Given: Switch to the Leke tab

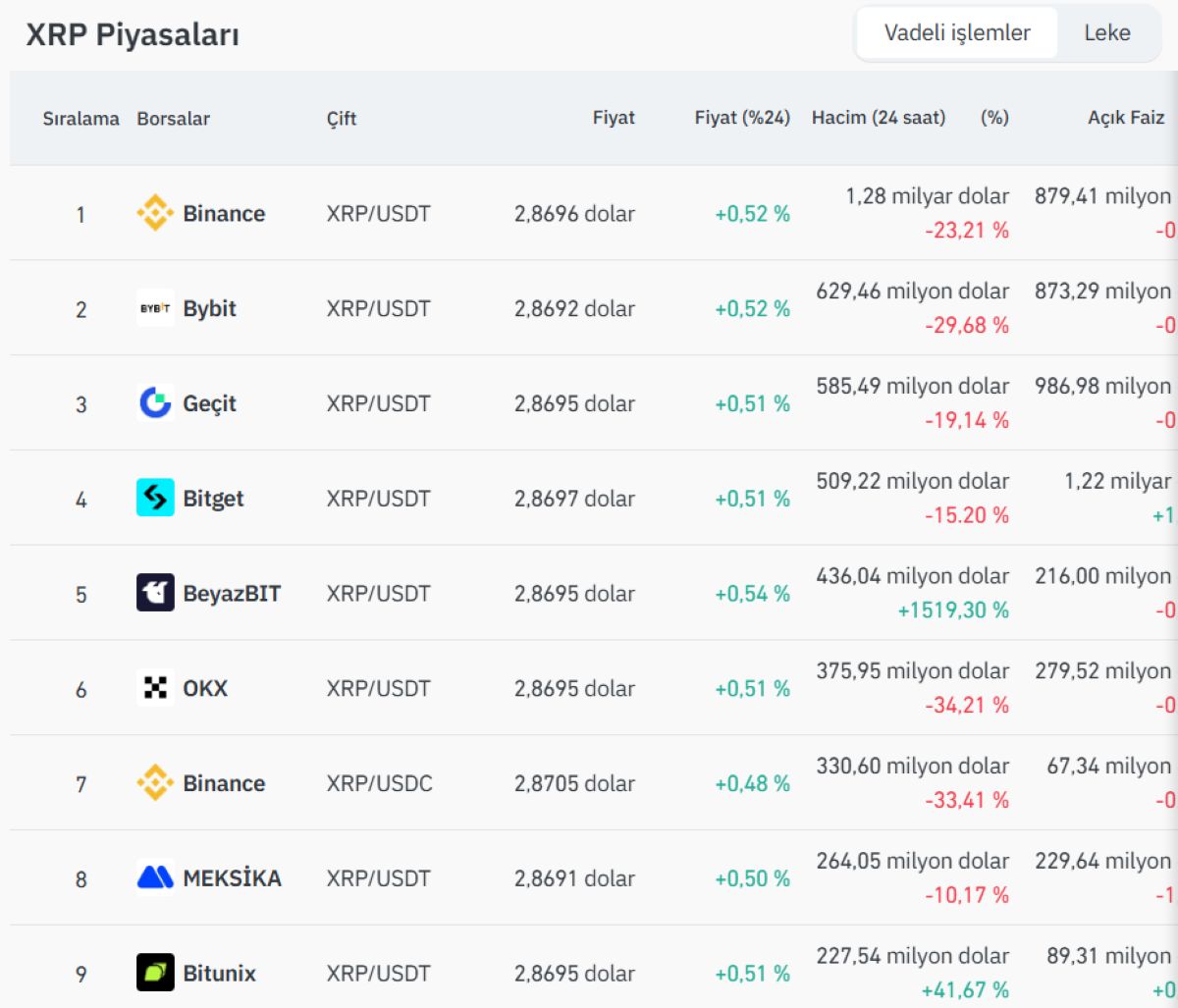Looking at the screenshot, I should click(1107, 32).
